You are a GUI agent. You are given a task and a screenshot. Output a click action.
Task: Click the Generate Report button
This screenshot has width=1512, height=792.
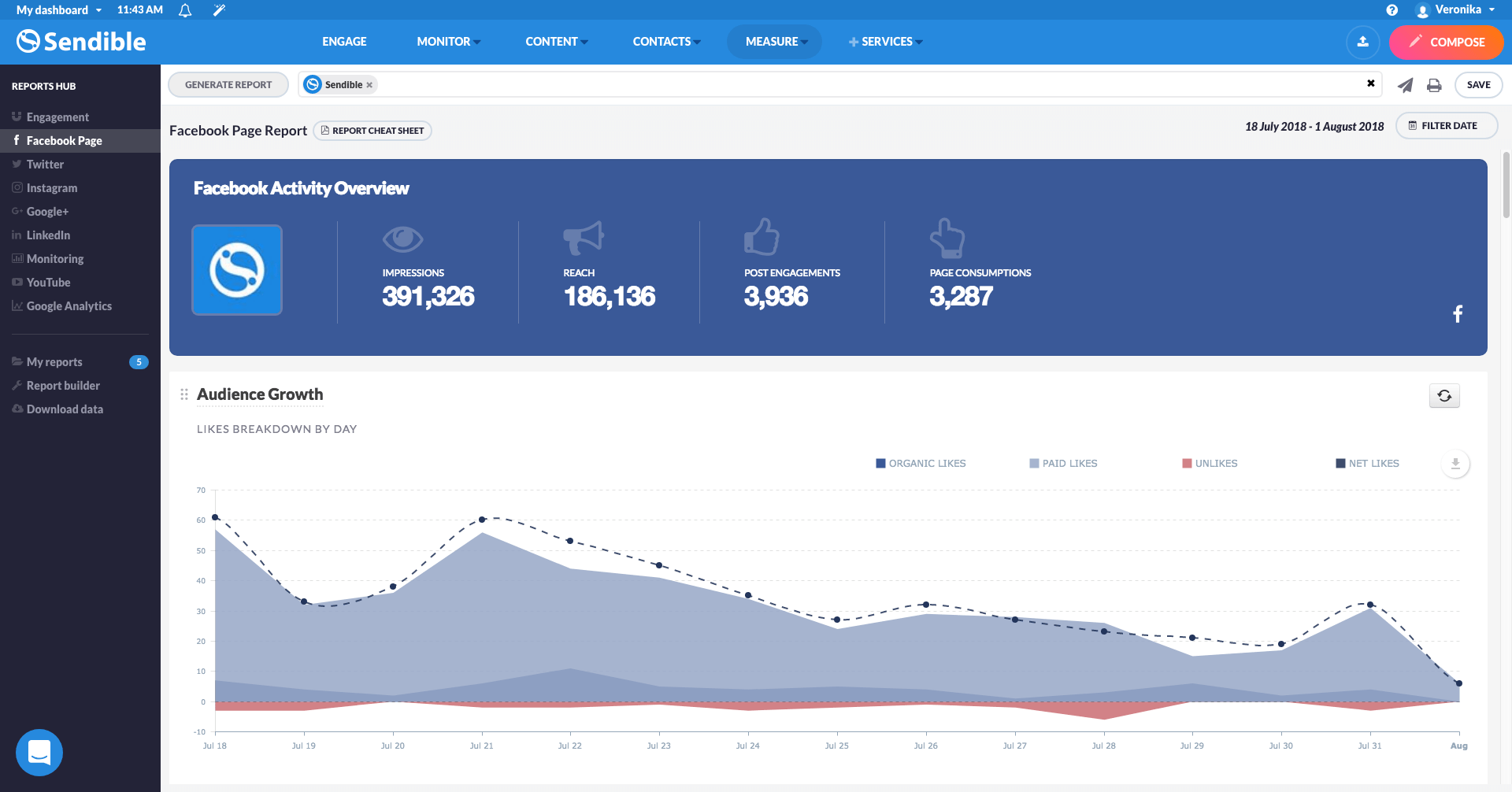(228, 85)
